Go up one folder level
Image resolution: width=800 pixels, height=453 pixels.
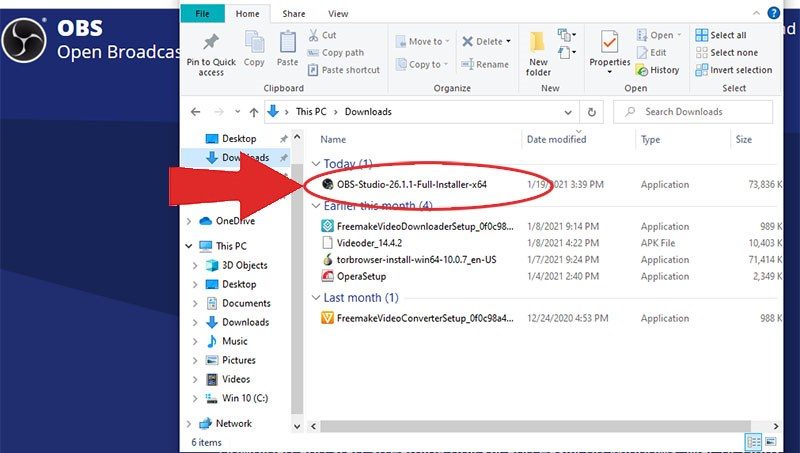point(254,112)
